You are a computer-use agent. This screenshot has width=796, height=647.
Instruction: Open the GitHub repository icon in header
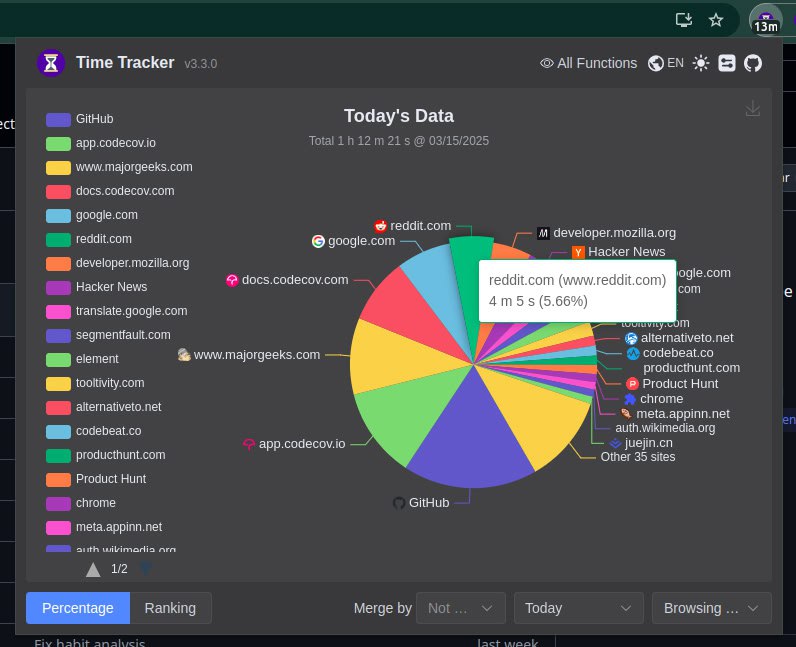753,63
